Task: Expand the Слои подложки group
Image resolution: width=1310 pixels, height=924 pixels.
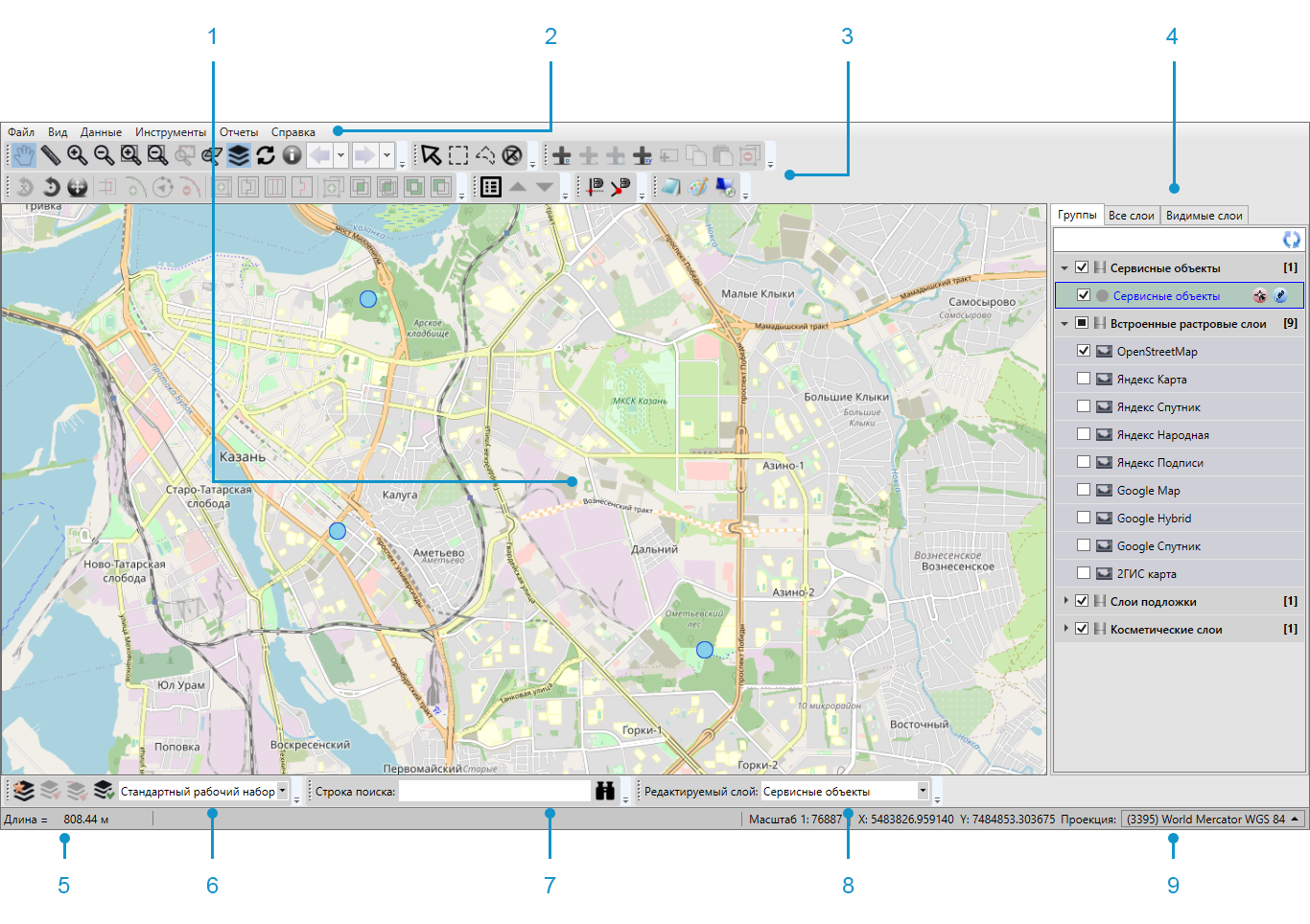Action: [x=1065, y=601]
